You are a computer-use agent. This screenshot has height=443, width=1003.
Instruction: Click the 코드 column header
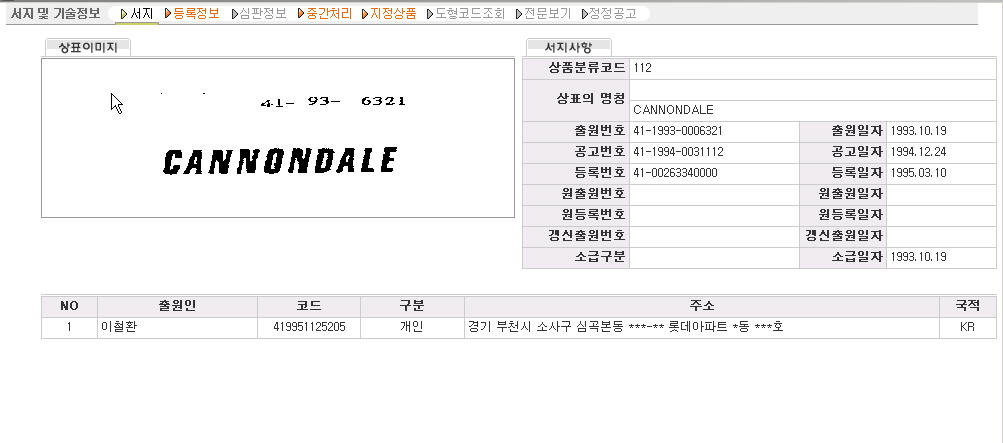pyautogui.click(x=309, y=306)
